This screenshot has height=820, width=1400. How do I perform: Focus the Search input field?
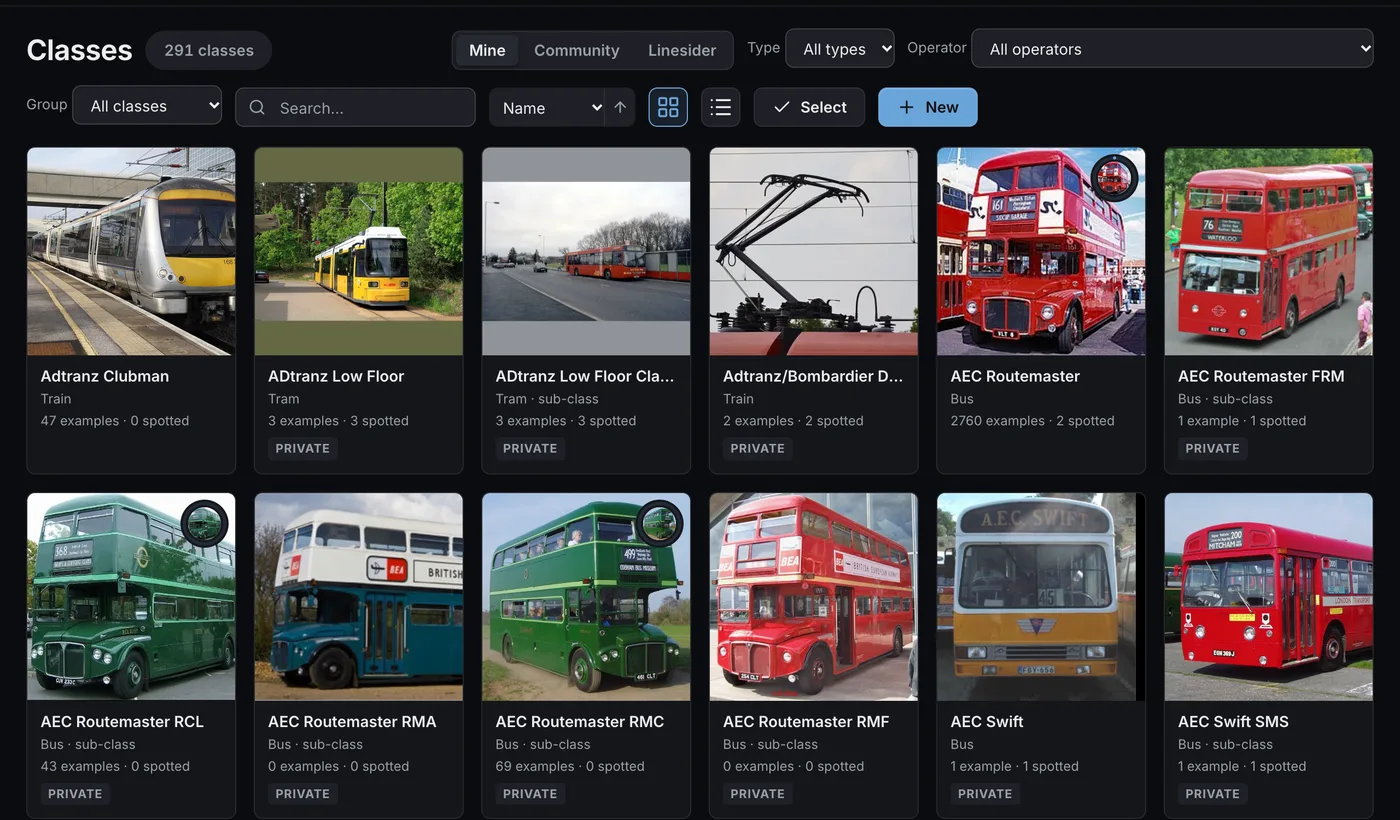point(355,107)
